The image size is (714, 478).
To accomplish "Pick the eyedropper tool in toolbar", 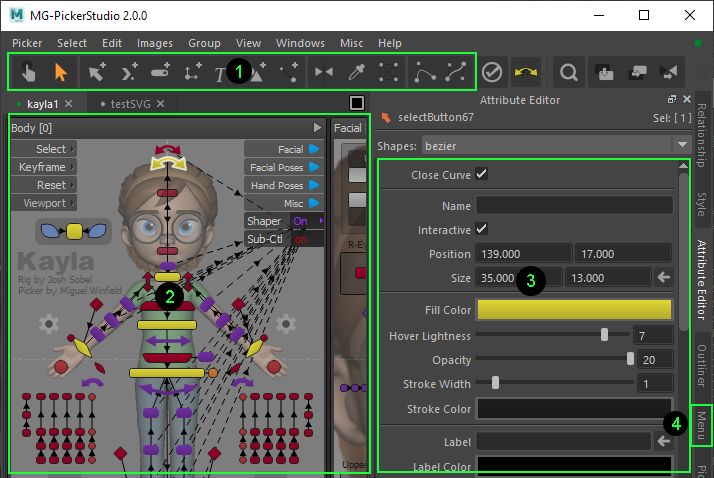I will coord(355,72).
